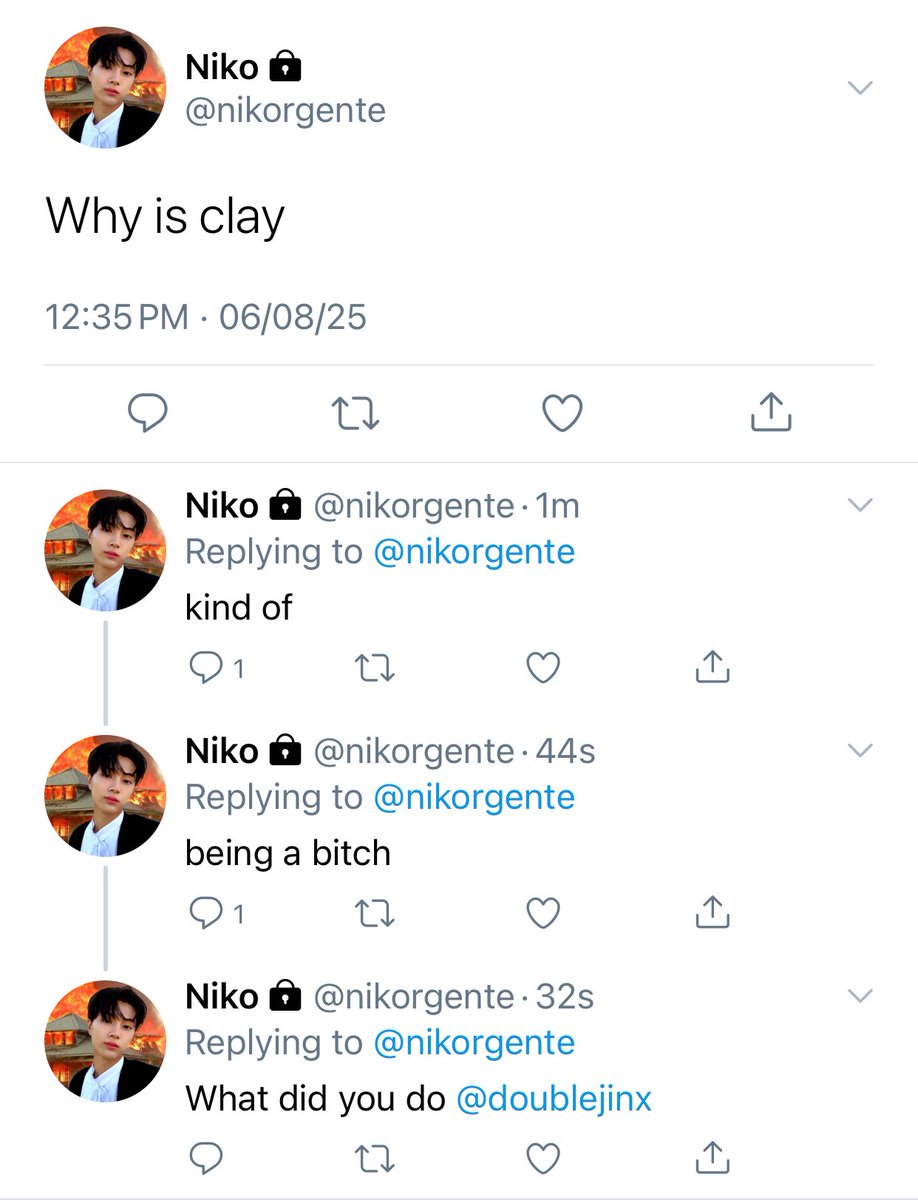Retweet the 'being a bitch' reply
This screenshot has width=918, height=1200.
pyautogui.click(x=376, y=913)
